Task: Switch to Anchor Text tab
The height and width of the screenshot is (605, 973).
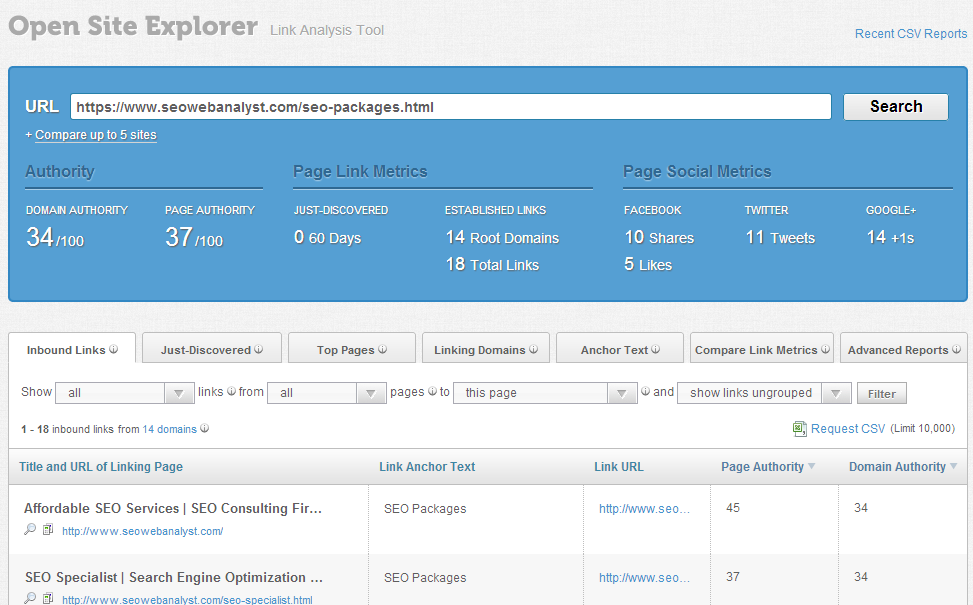Action: click(620, 349)
